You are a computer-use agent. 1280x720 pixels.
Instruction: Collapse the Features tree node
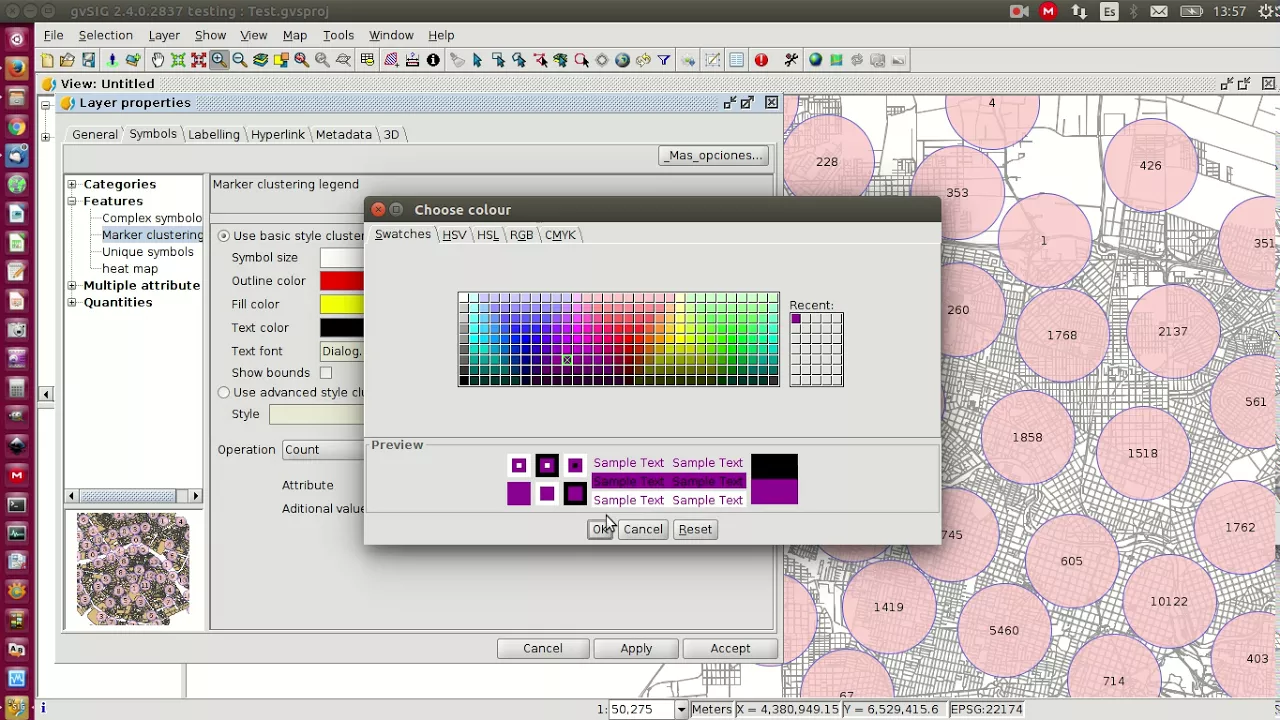pyautogui.click(x=72, y=201)
